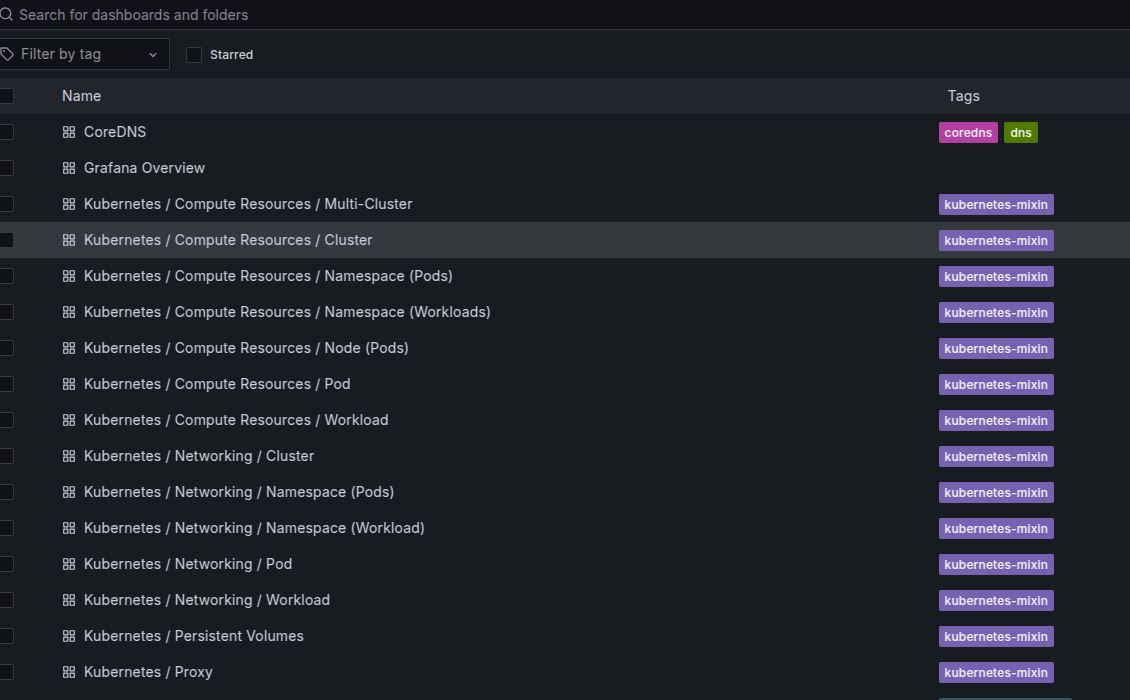
Task: Select checkbox for Compute Resources / Pod
Action: click(6, 384)
